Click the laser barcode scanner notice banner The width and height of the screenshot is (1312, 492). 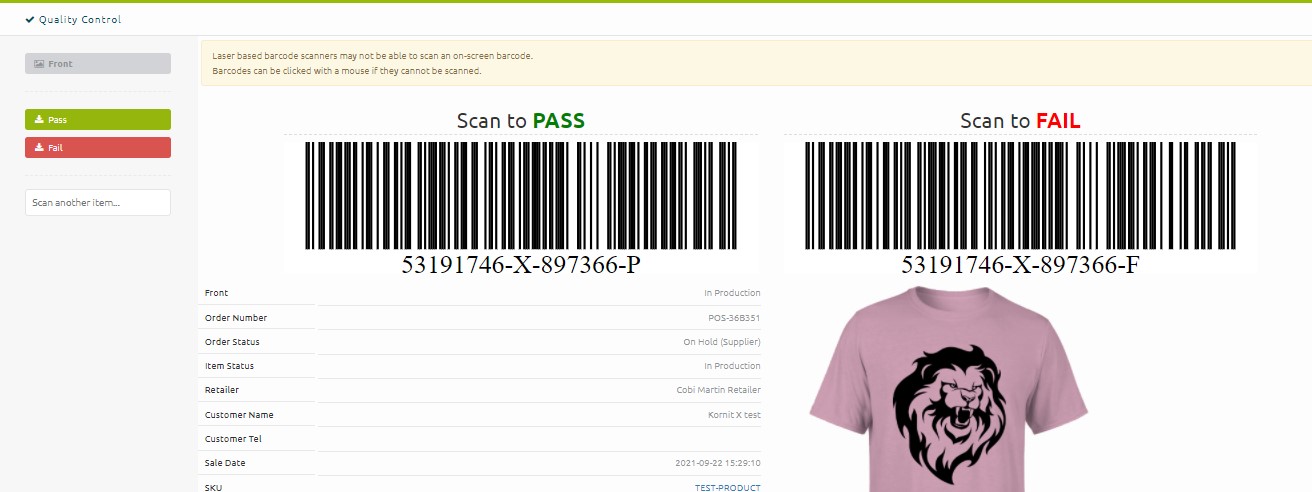756,63
